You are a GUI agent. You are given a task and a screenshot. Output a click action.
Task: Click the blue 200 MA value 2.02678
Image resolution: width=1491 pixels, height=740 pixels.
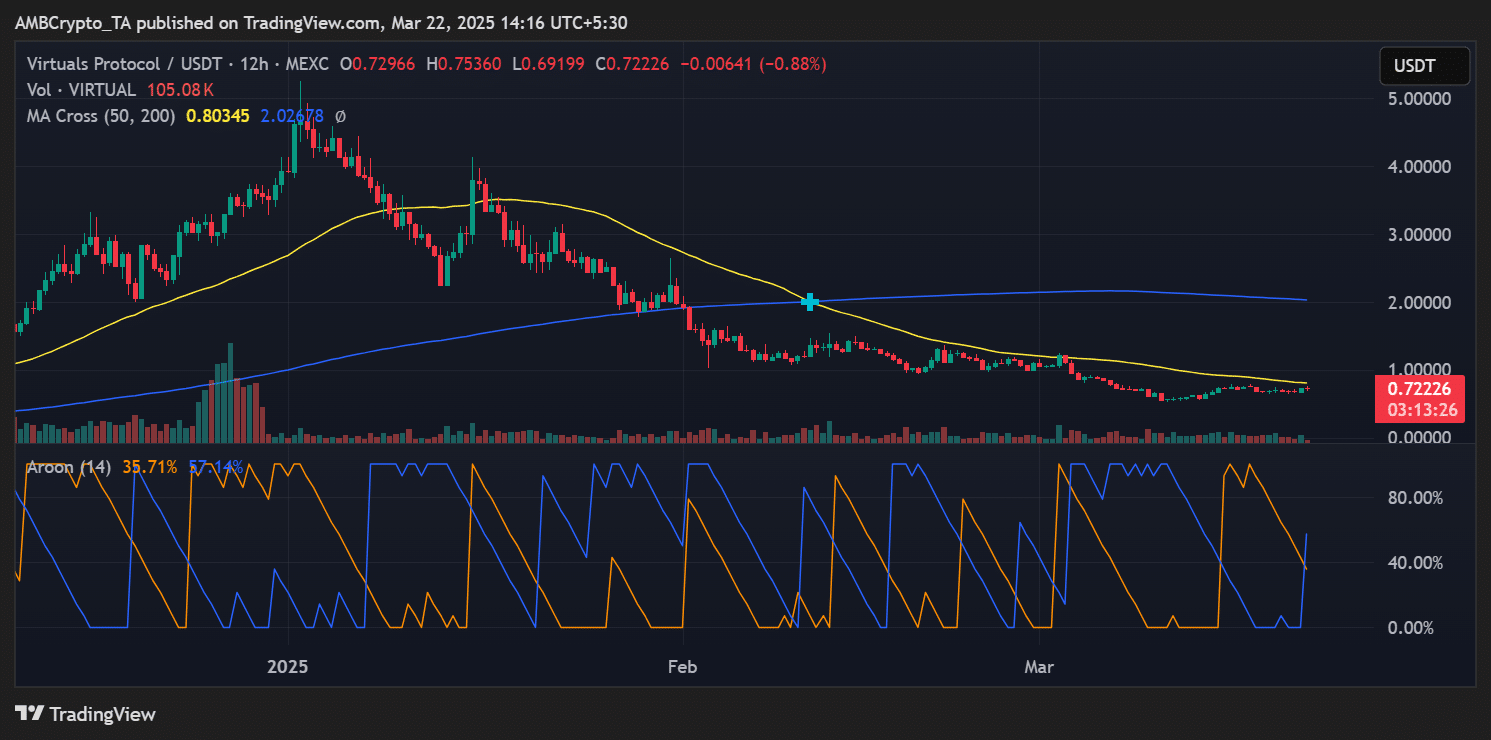coord(292,116)
